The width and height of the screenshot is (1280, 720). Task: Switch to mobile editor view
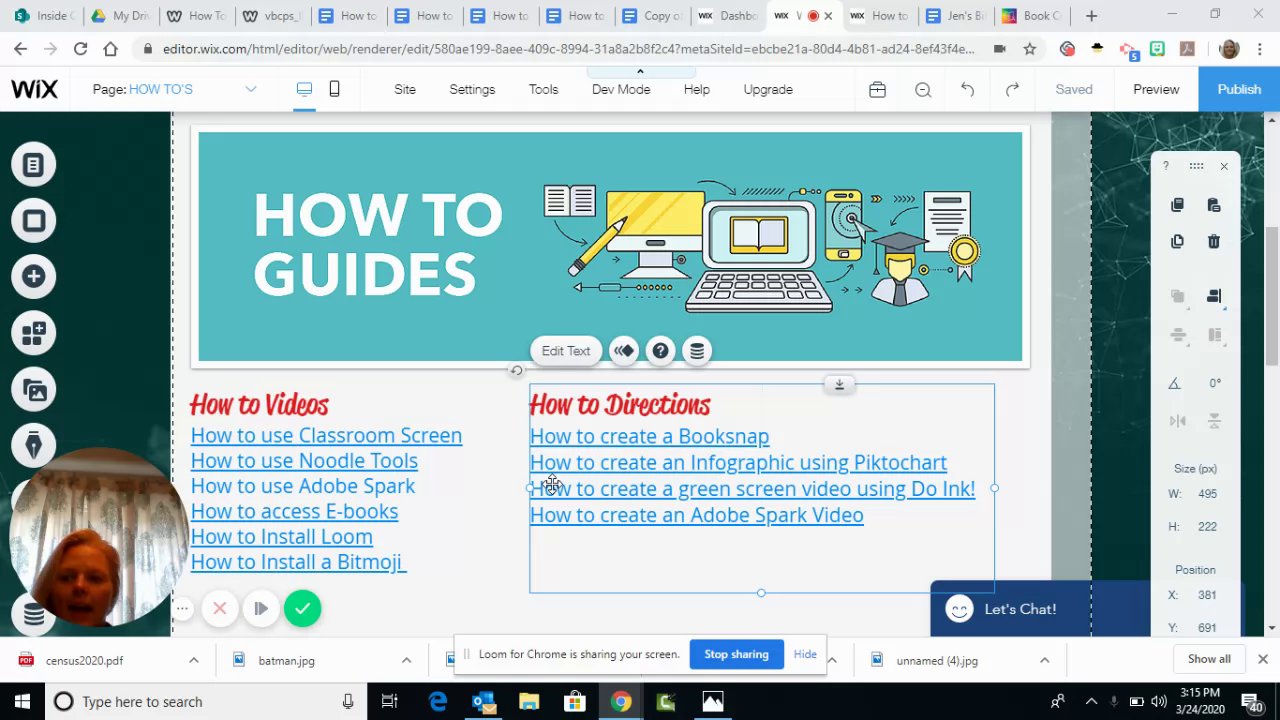pos(334,89)
